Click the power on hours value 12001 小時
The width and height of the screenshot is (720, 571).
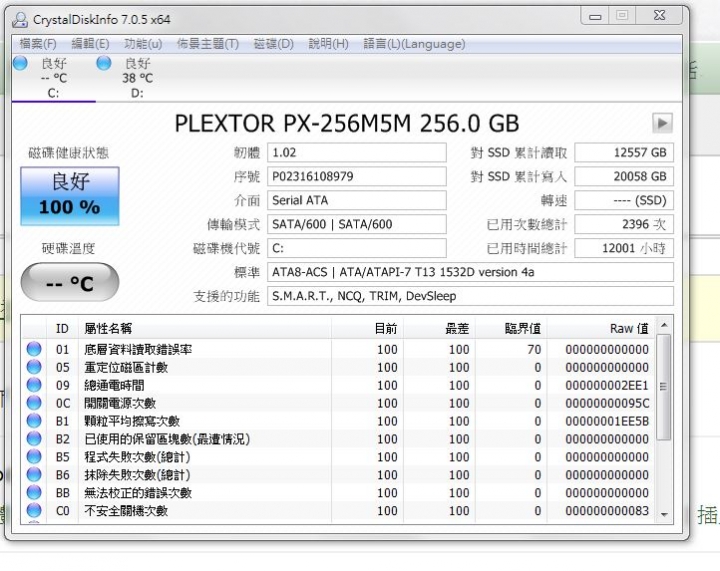pyautogui.click(x=624, y=248)
